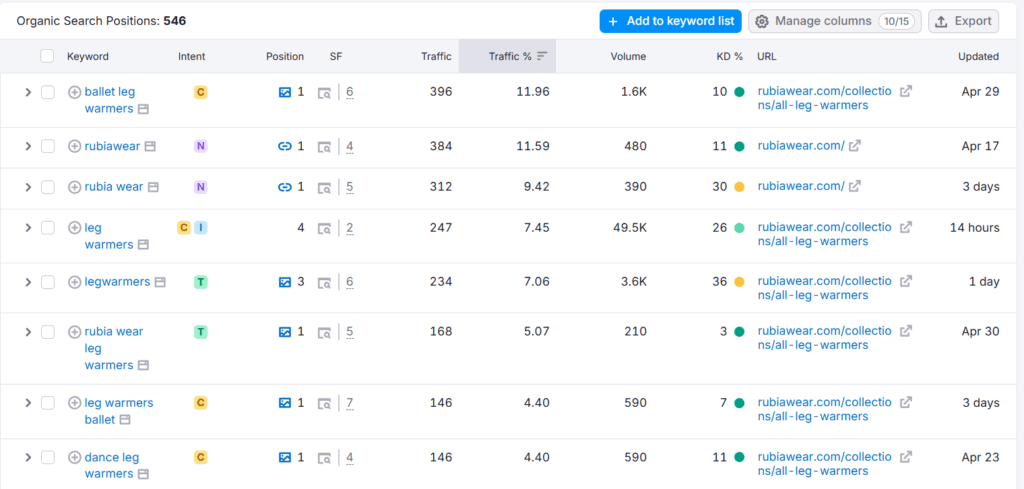
Task: Open SERP view icon next to 'legwarmers'
Action: coord(160,282)
